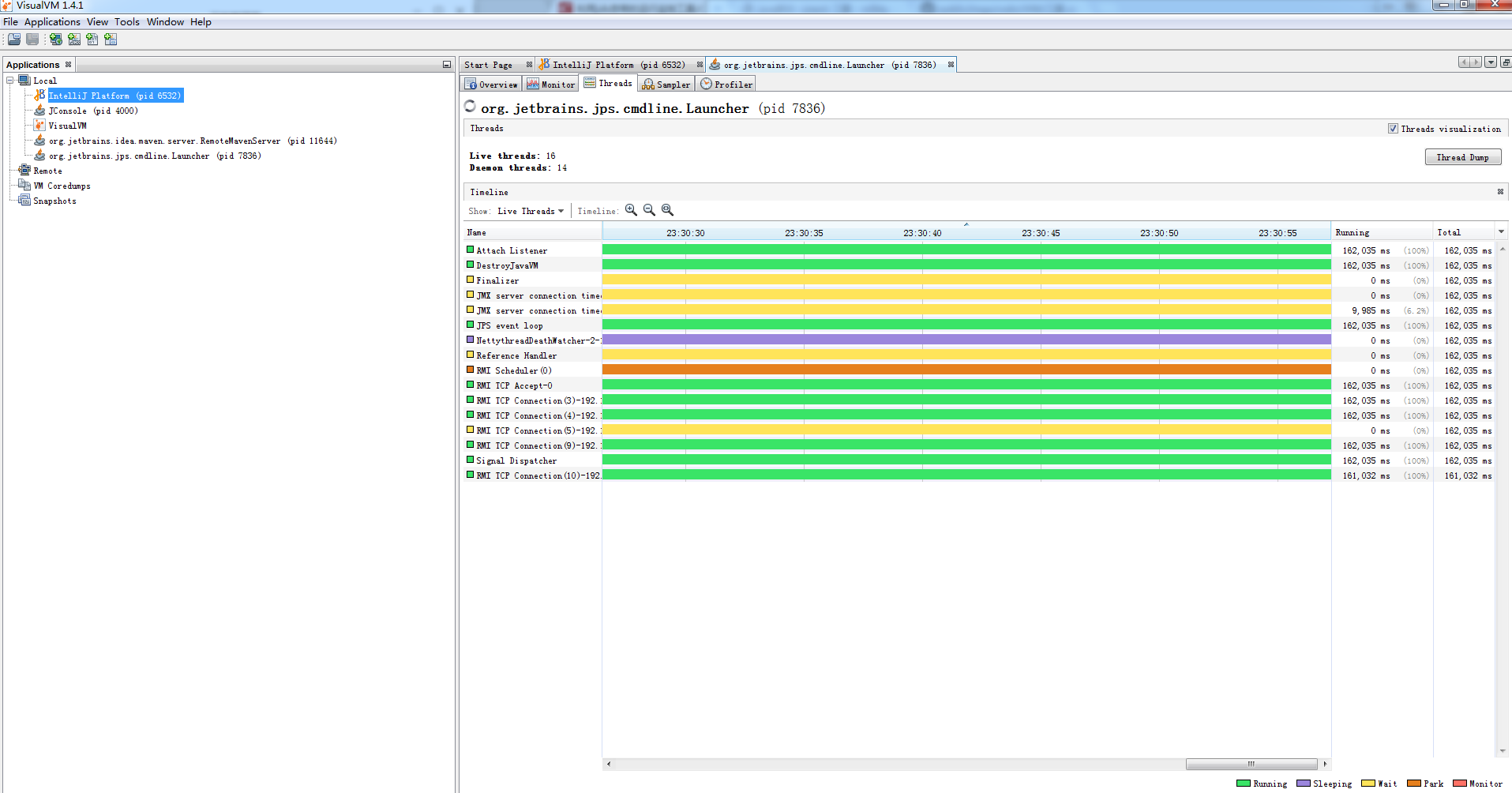This screenshot has width=1512, height=793.
Task: Close the Applications panel tab
Action: click(x=69, y=65)
